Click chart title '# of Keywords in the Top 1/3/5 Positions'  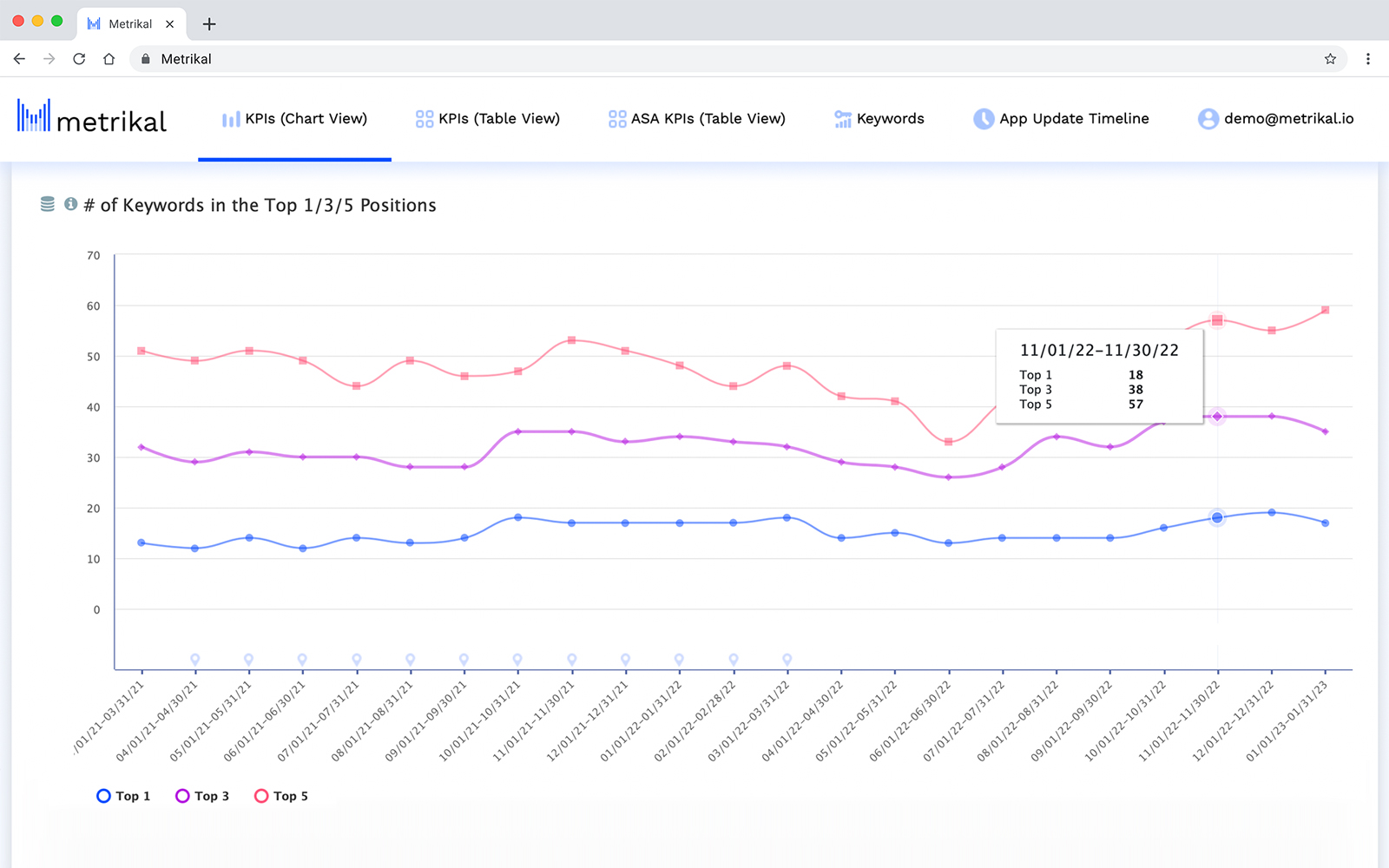260,205
